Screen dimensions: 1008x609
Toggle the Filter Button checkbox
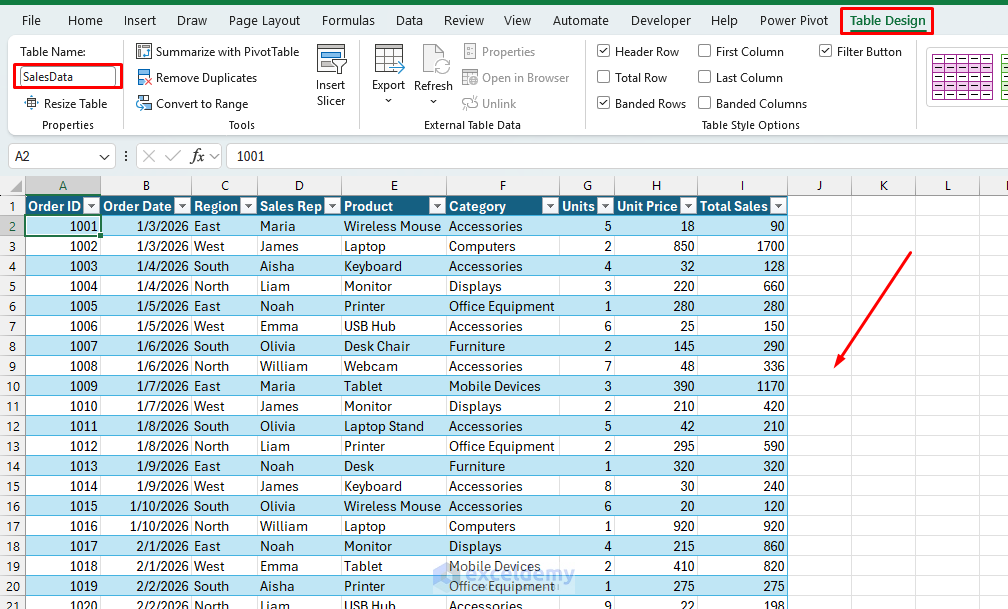tap(825, 51)
